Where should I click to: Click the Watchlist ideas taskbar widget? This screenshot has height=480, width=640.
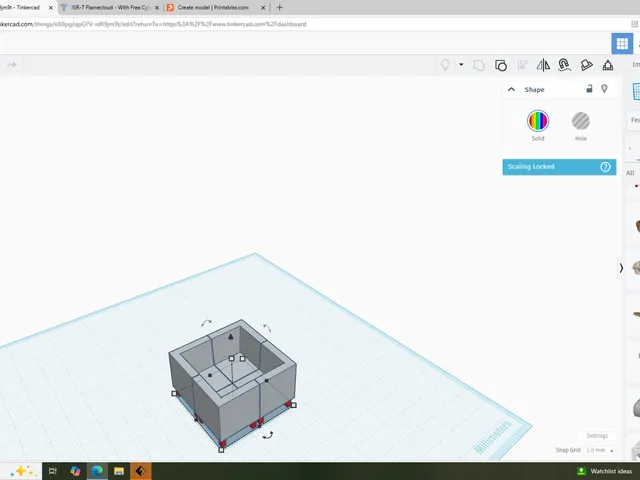(x=606, y=471)
